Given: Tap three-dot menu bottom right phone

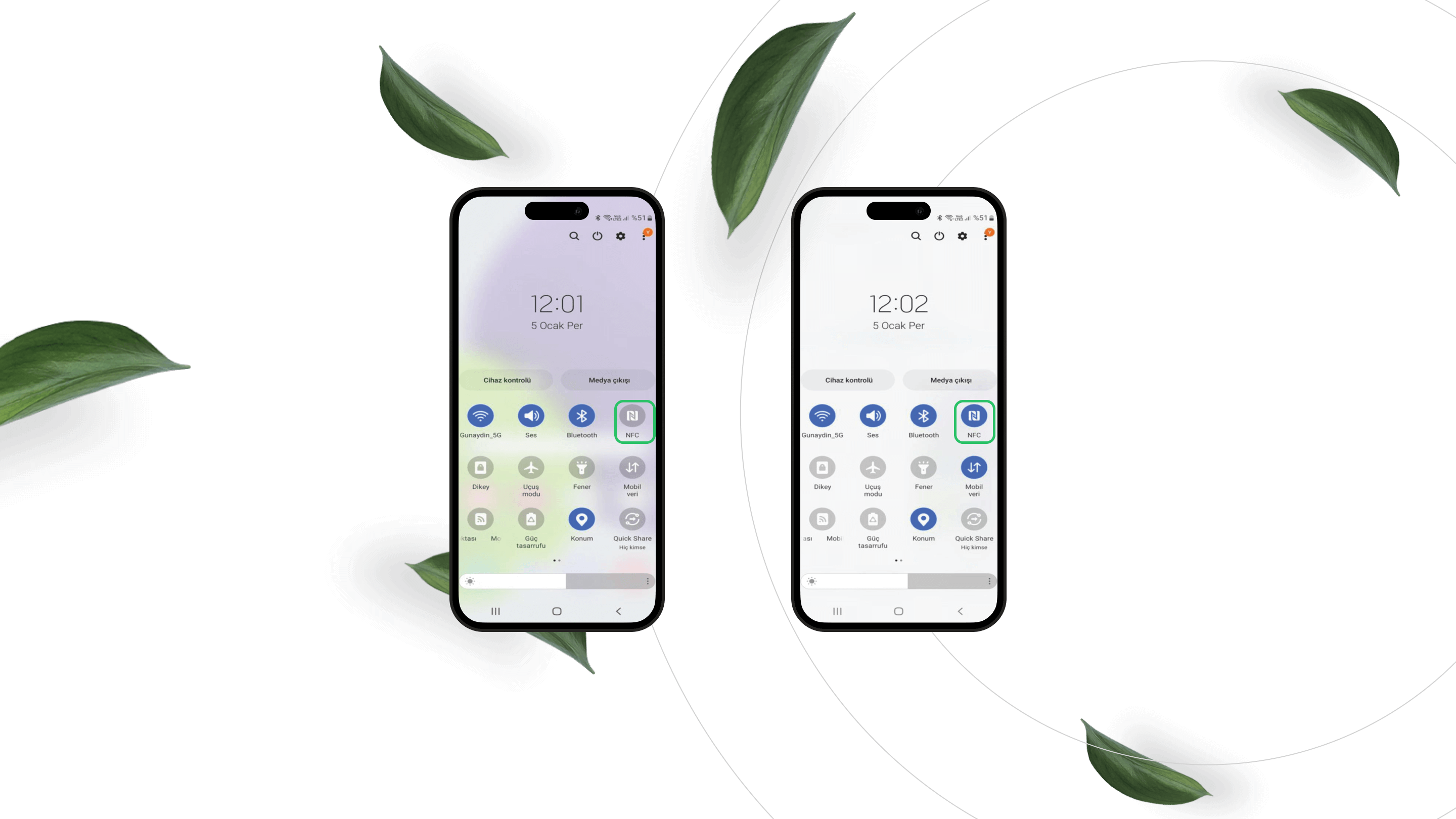Looking at the screenshot, I should [989, 581].
